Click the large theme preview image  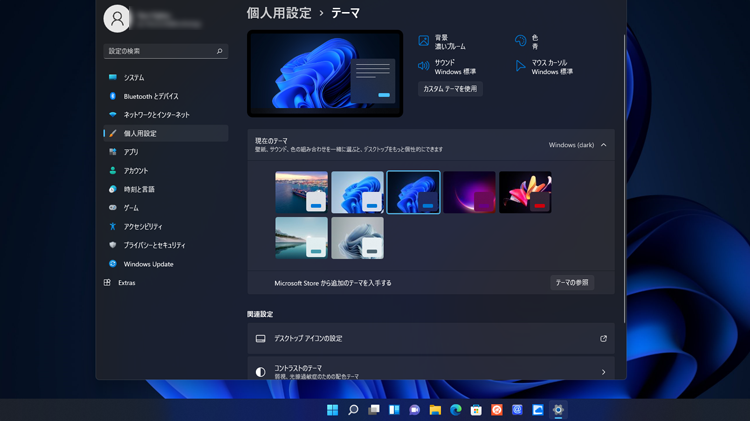pos(325,74)
